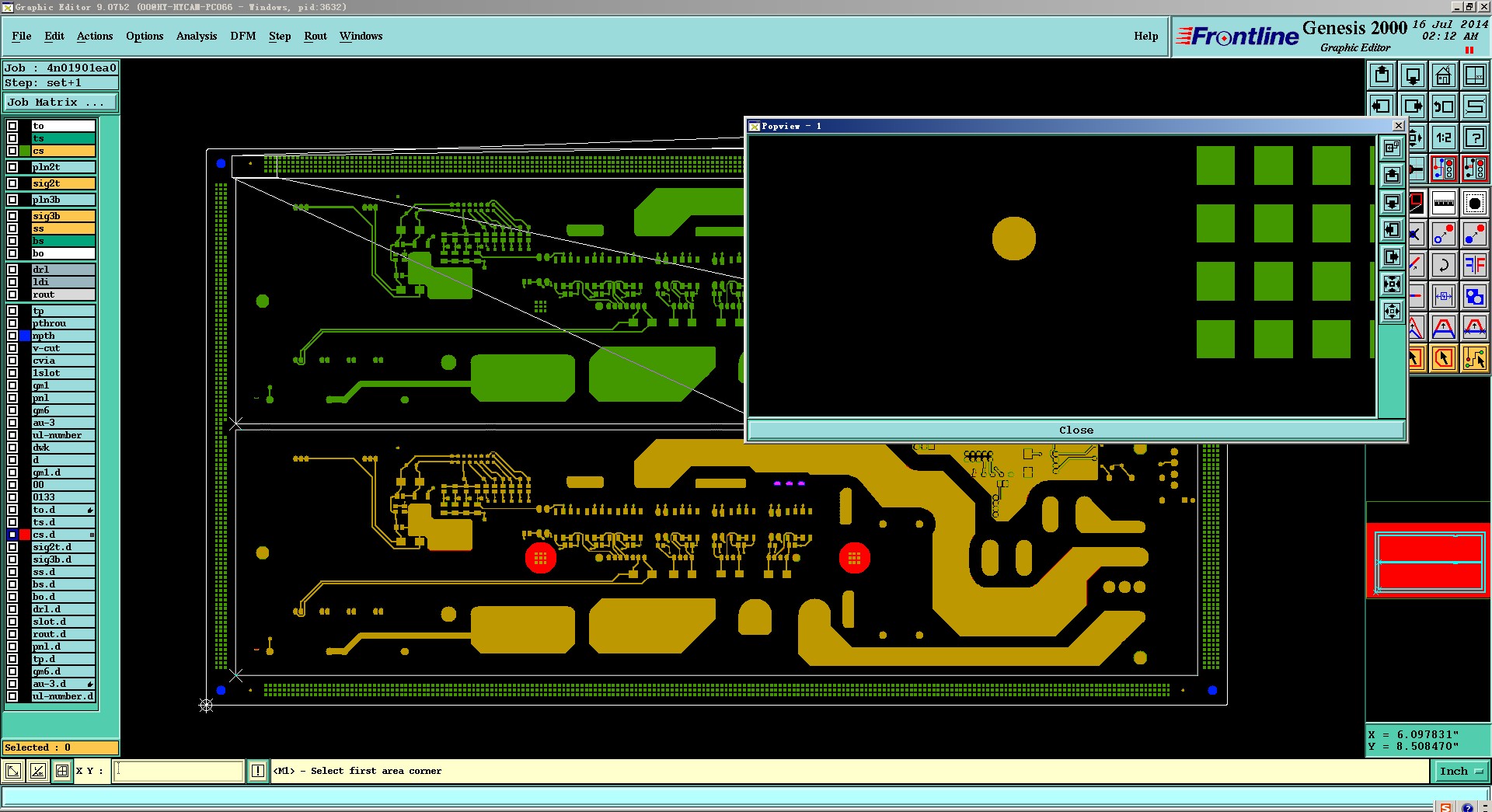This screenshot has width=1492, height=812.
Task: Click the mirror F flip icon
Action: point(1475,265)
